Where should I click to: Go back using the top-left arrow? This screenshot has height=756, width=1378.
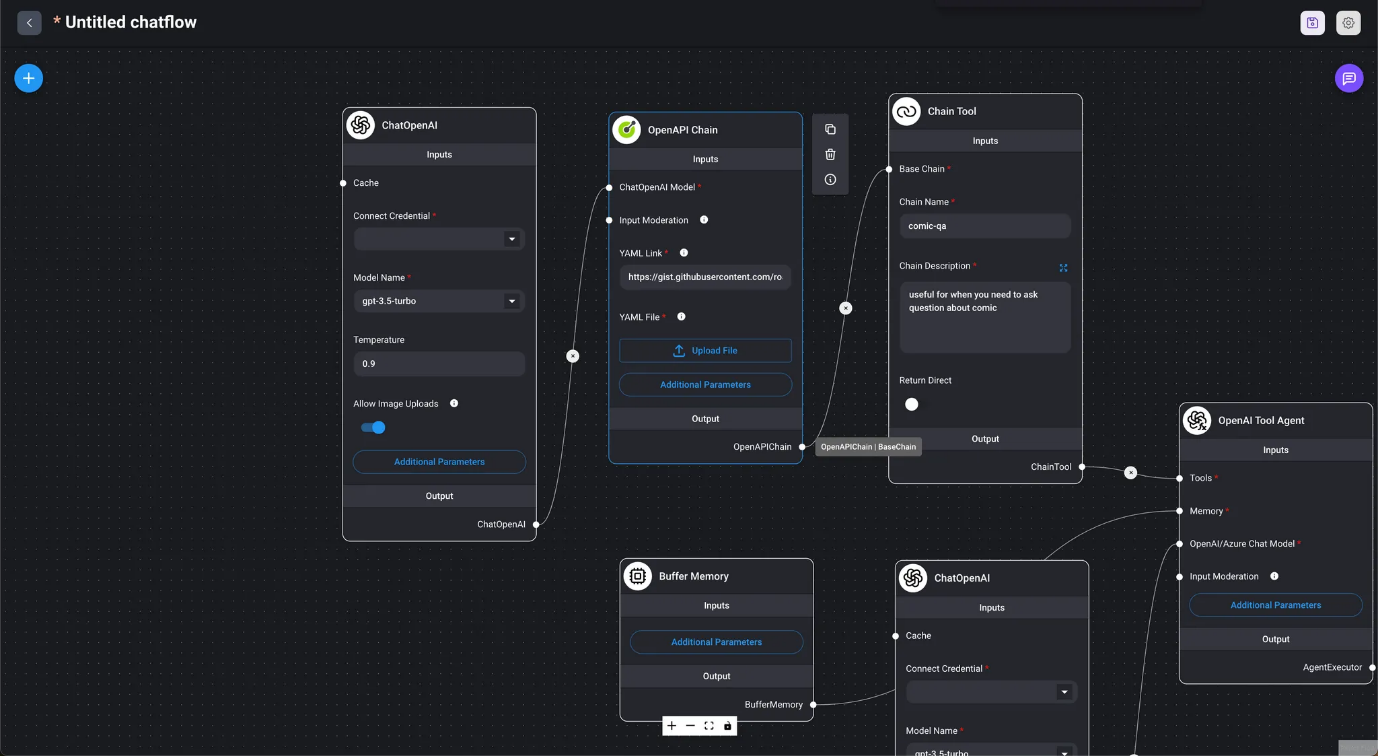(x=29, y=22)
